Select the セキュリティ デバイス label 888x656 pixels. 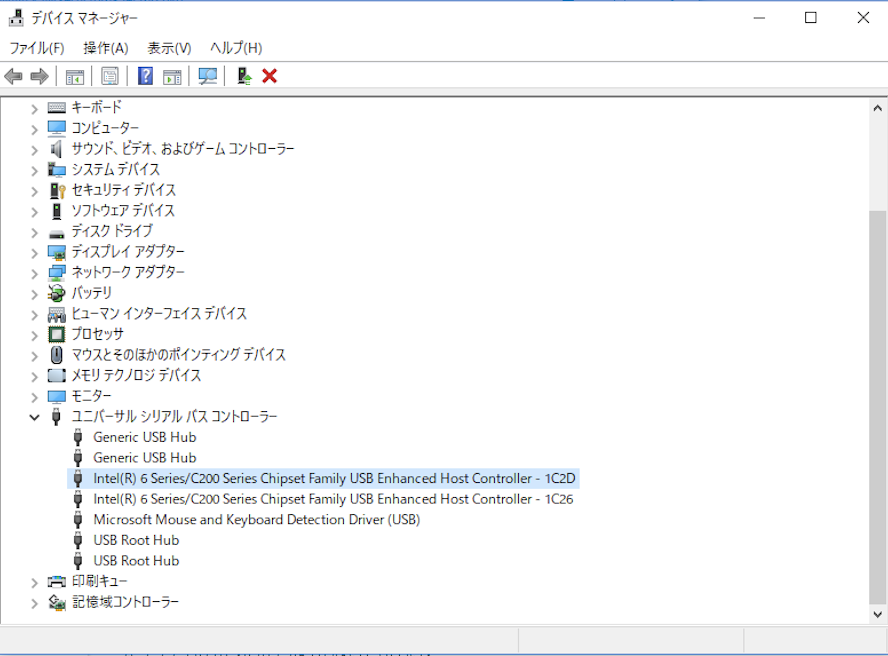click(x=123, y=190)
